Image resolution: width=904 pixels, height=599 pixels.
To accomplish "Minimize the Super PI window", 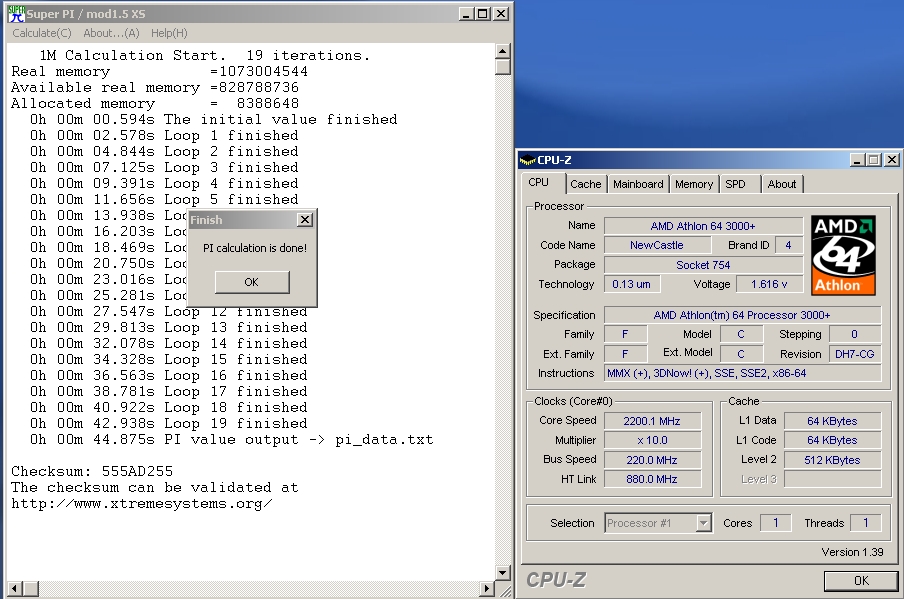I will coord(466,14).
